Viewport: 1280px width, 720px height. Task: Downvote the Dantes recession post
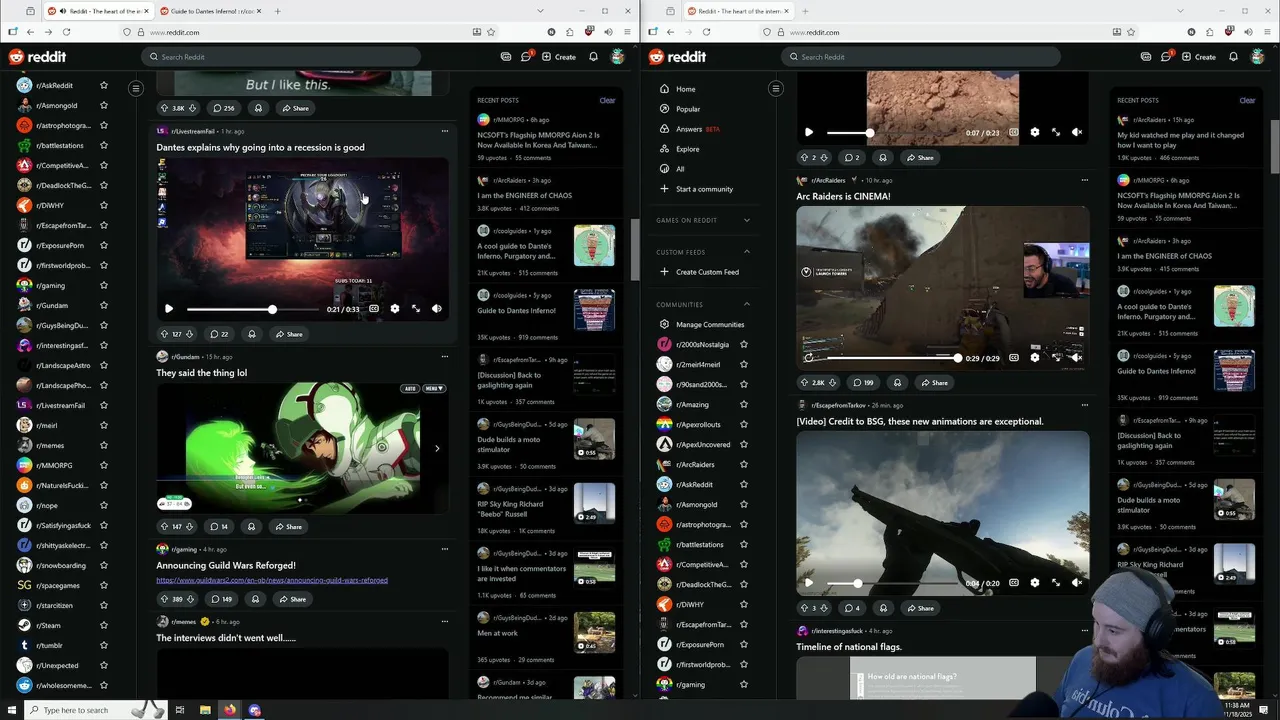[x=189, y=334]
